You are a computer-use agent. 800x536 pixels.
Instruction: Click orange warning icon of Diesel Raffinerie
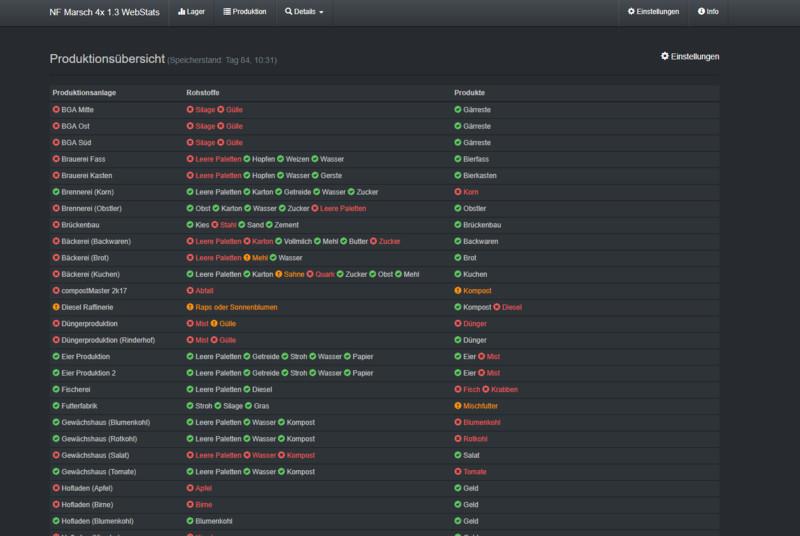coord(56,307)
